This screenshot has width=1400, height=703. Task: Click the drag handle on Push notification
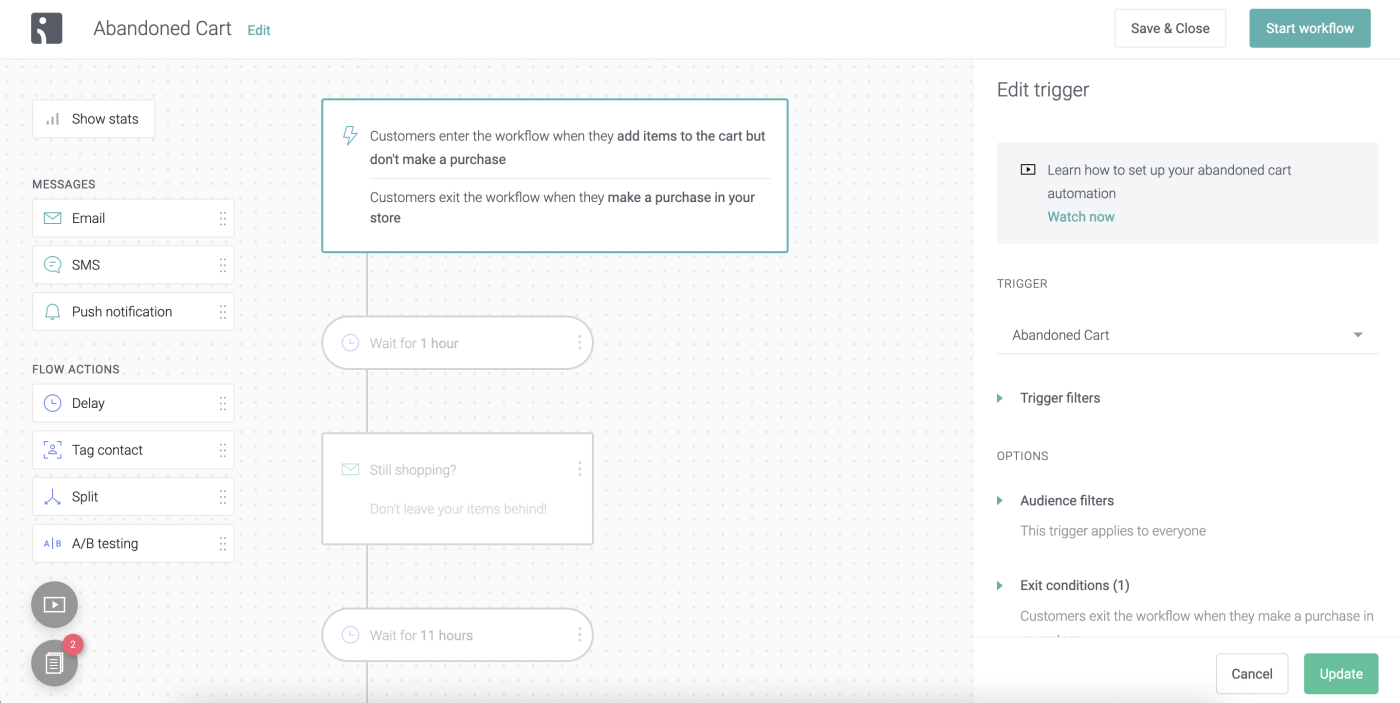(222, 312)
